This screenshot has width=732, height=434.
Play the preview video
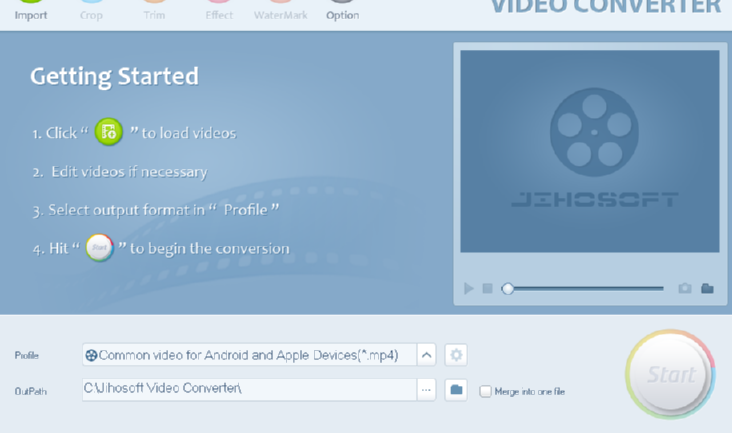pos(469,288)
